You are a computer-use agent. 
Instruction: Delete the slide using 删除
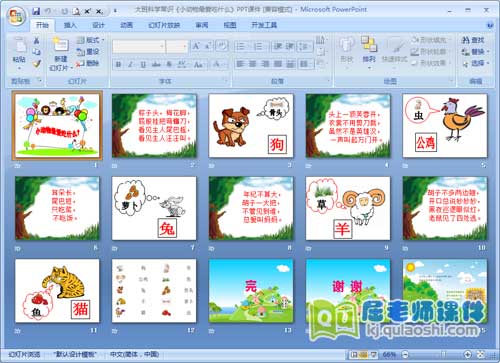(88, 63)
